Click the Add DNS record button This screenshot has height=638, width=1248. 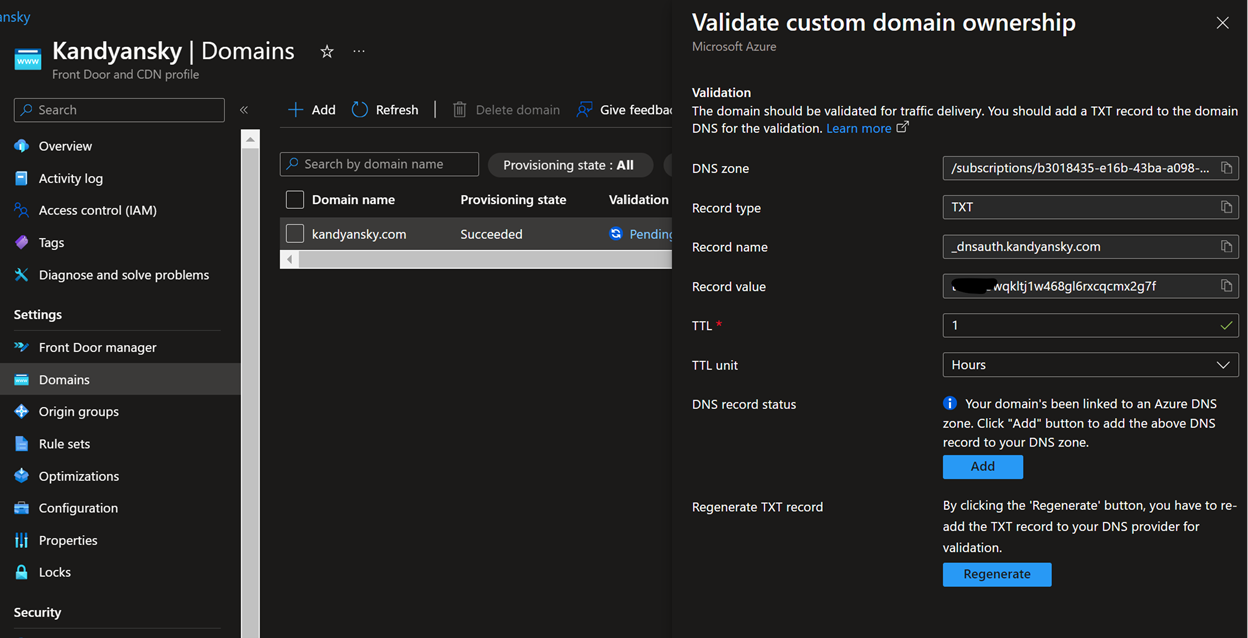pos(982,467)
